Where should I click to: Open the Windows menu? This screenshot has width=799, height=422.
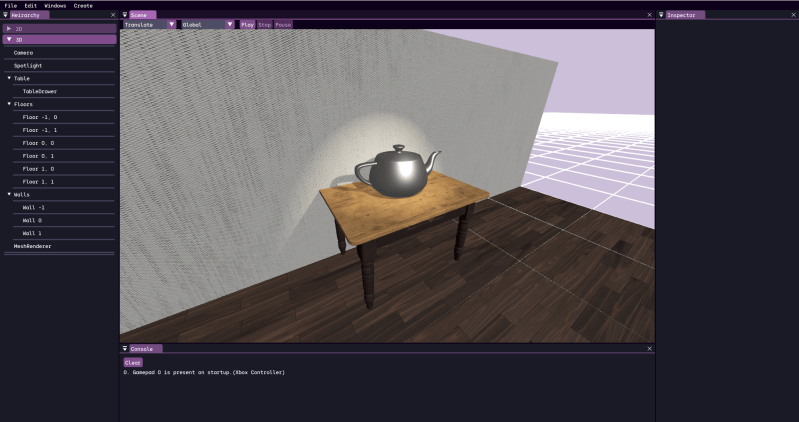55,6
